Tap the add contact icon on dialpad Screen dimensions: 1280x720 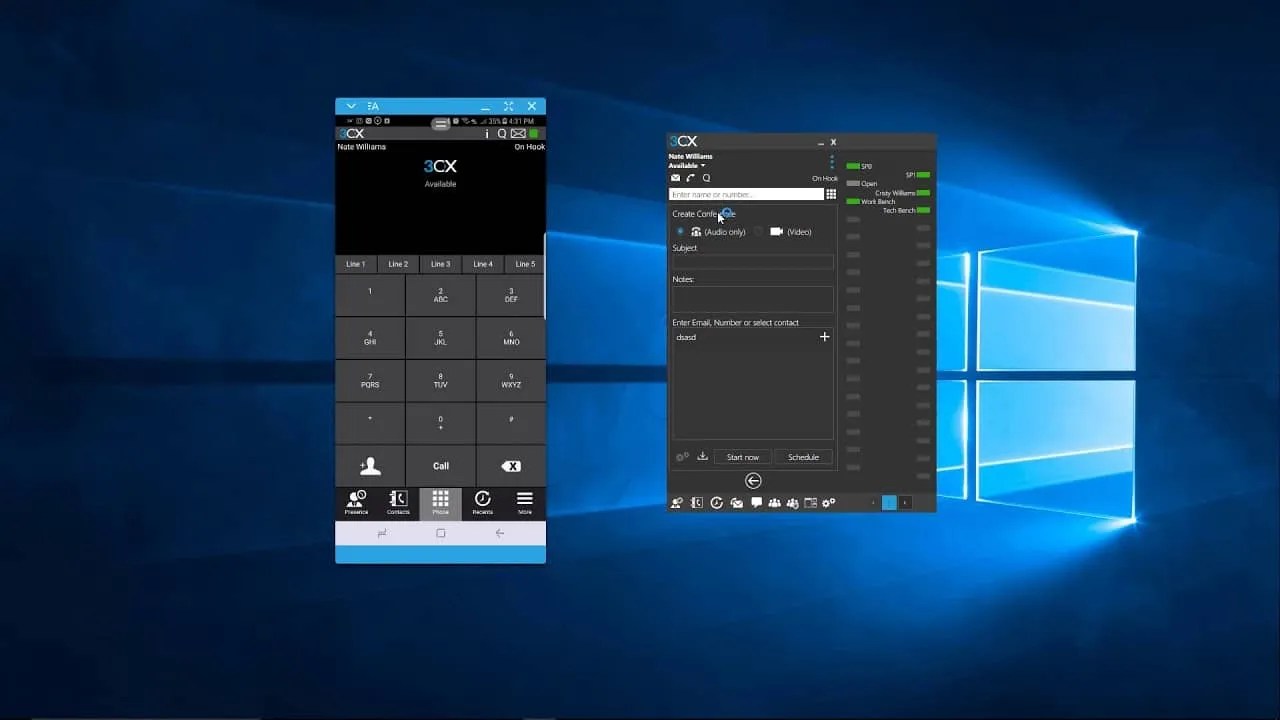click(x=370, y=466)
